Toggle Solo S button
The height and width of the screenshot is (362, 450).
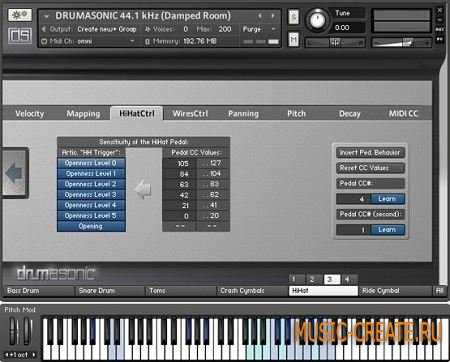click(x=293, y=17)
